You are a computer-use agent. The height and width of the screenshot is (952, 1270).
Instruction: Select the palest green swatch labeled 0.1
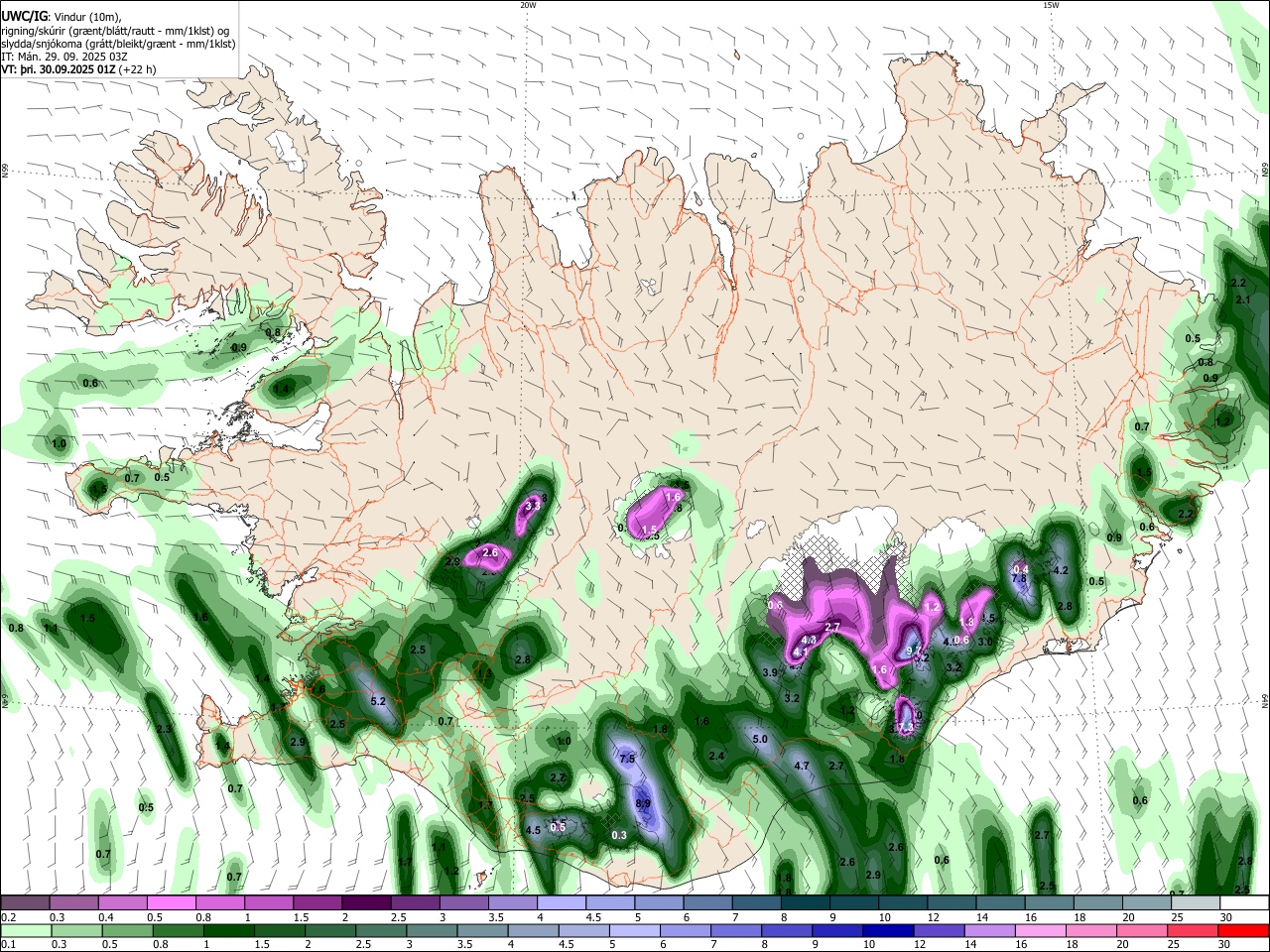25,930
